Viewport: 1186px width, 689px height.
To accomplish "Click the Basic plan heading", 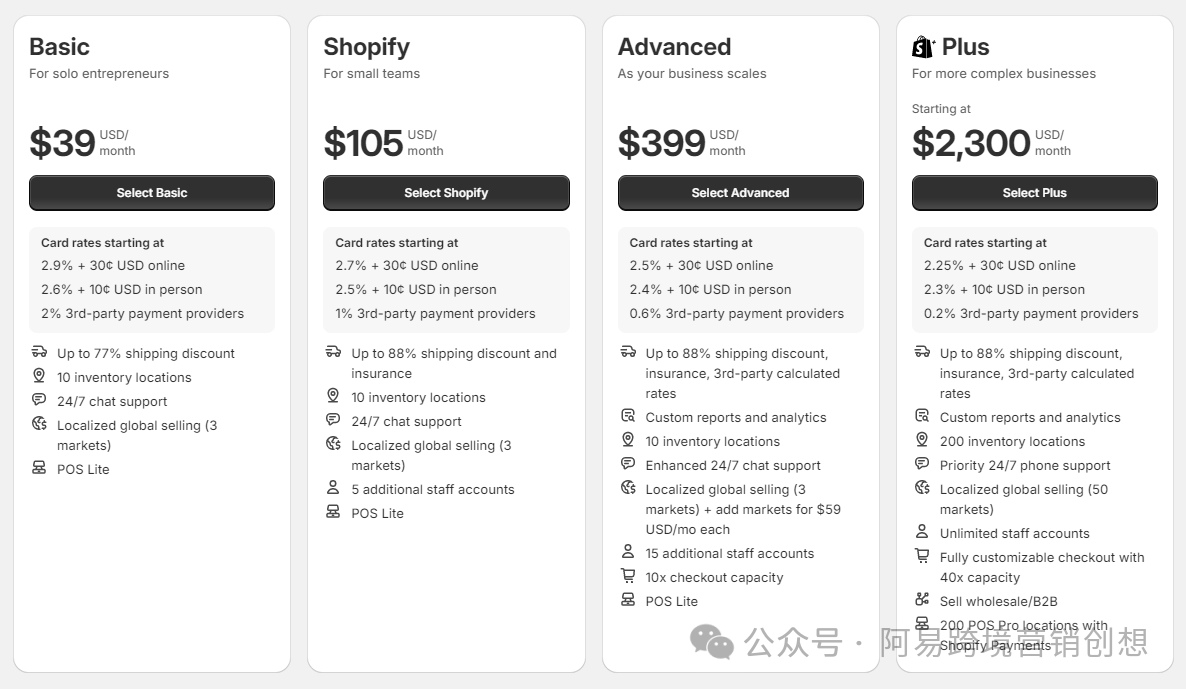I will [x=59, y=47].
